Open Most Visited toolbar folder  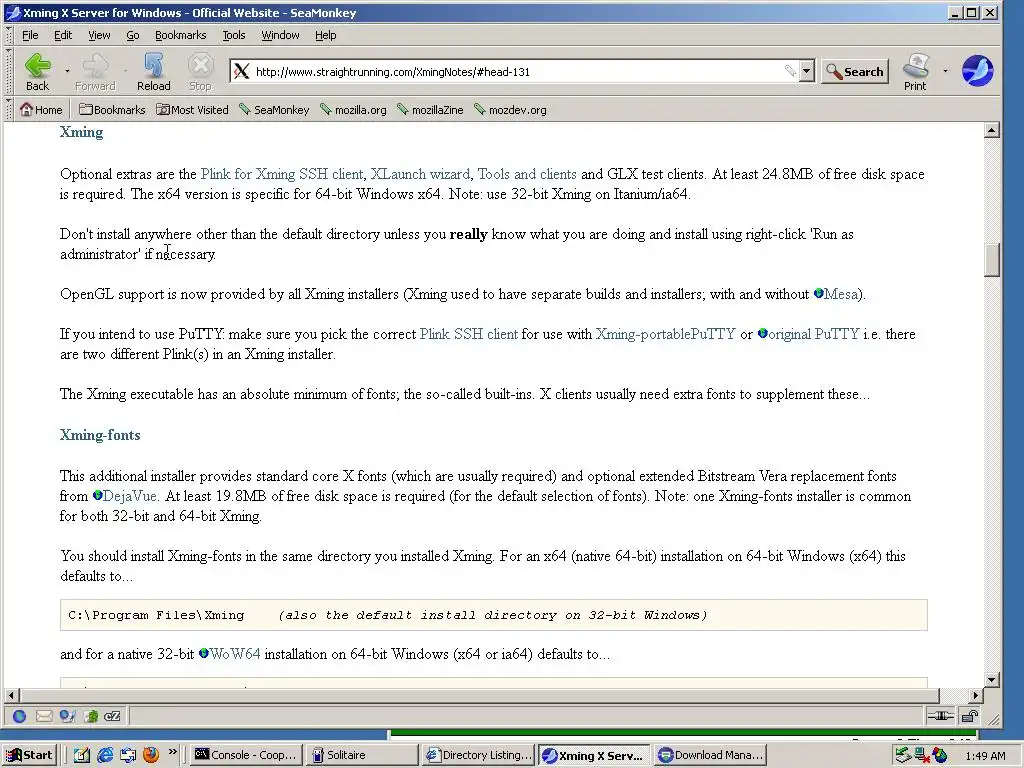coord(192,110)
